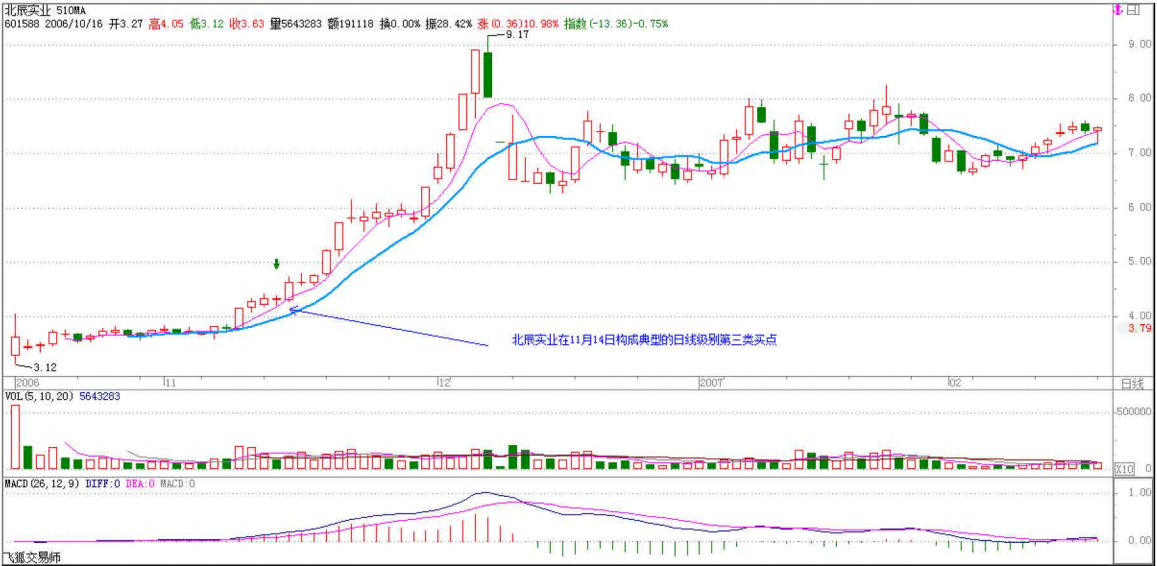
Task: Click the magenta up-down arrow icon
Action: pyautogui.click(x=1118, y=10)
